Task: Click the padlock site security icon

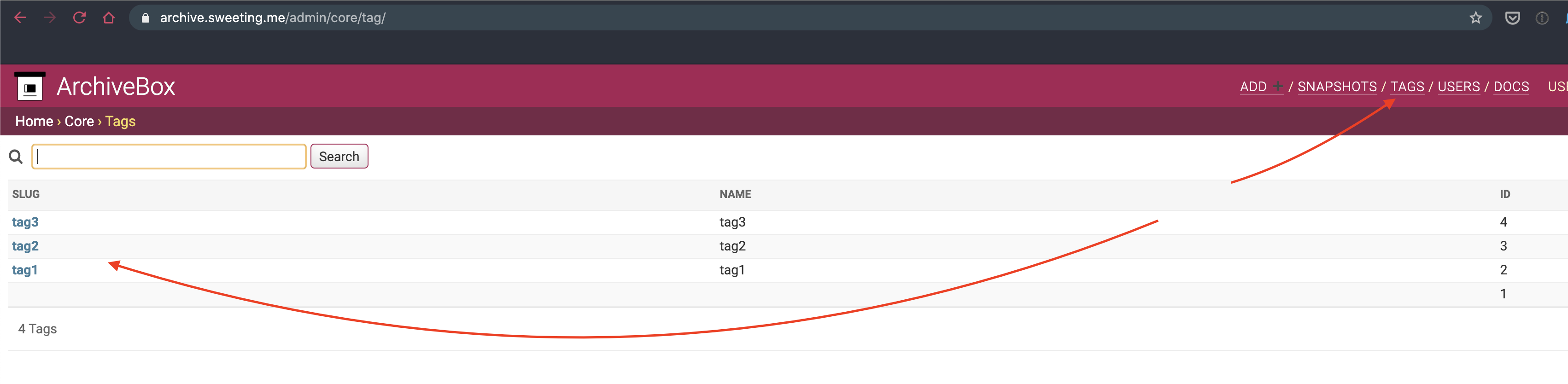Action: (x=146, y=18)
